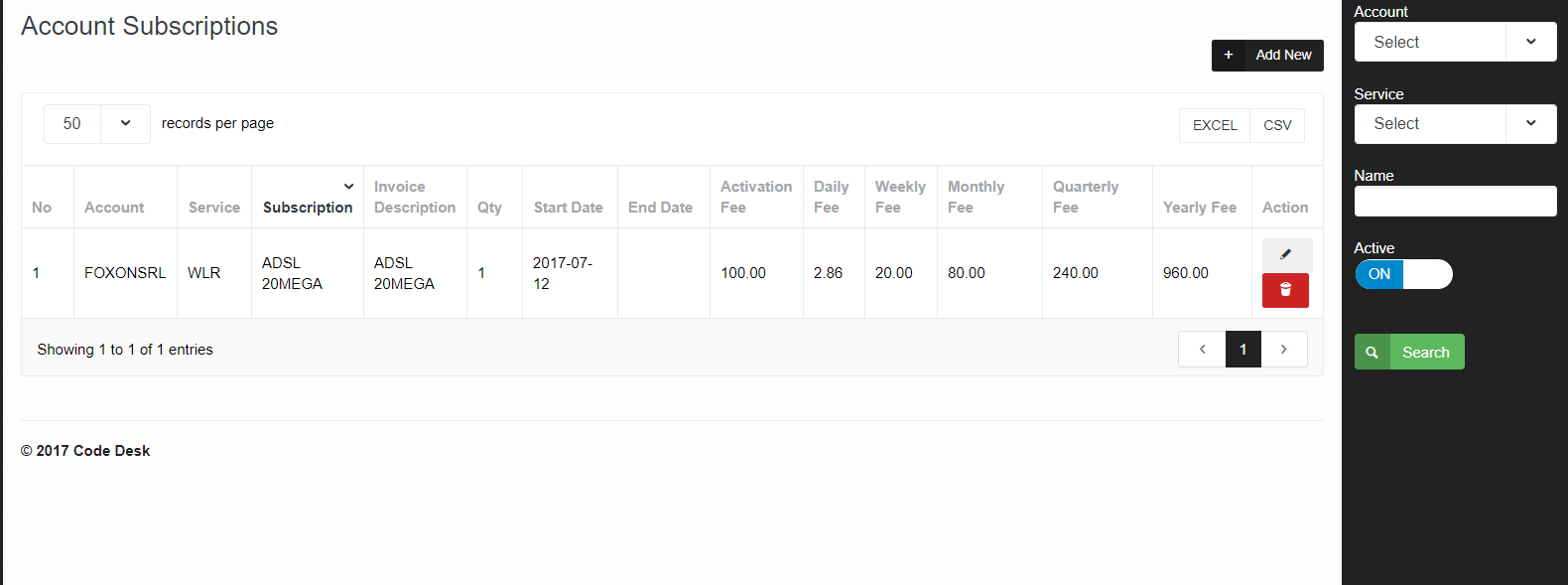Export table as CSV
The width and height of the screenshot is (1568, 585).
1277,125
